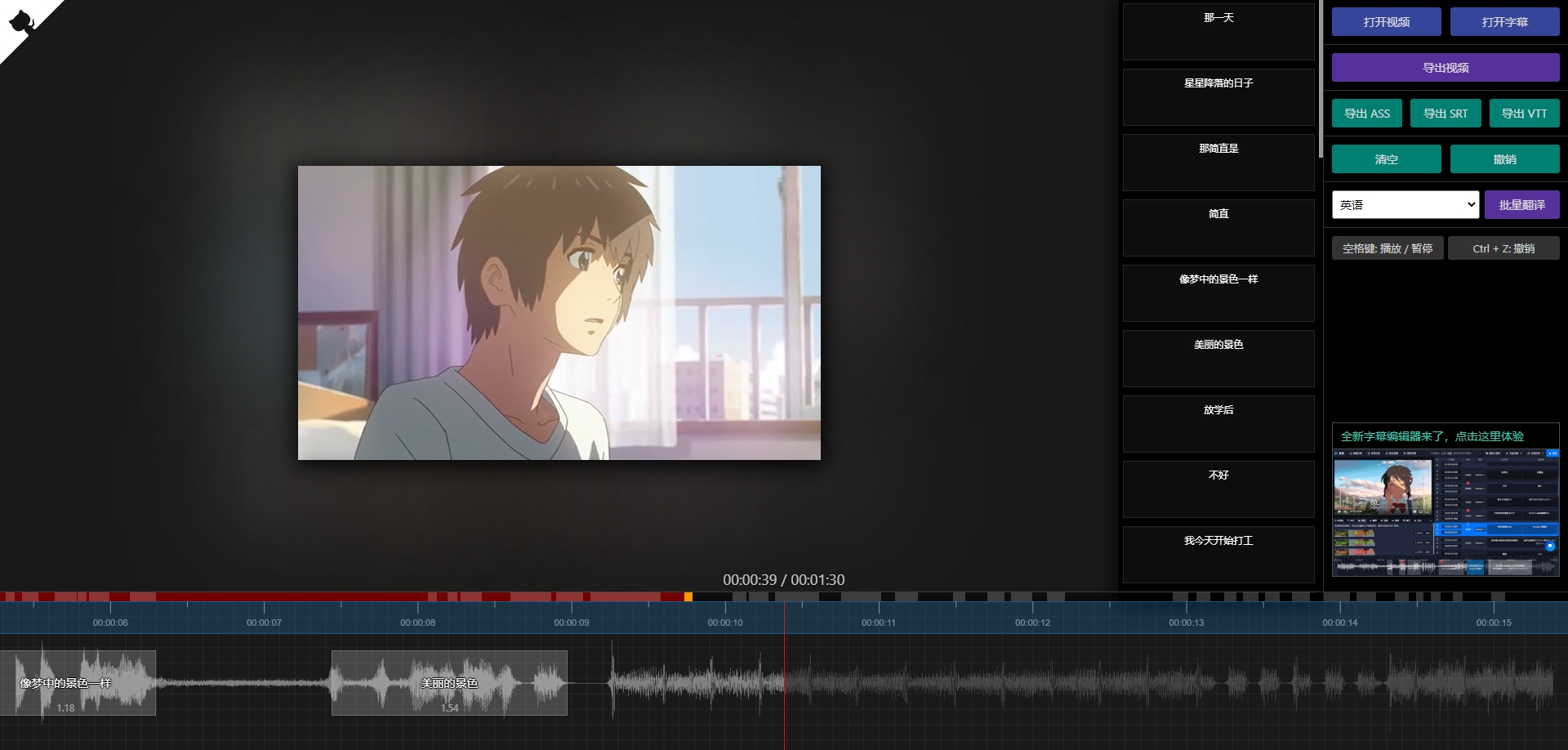Viewport: 1568px width, 750px height.
Task: Export subtitles with 导出 VTT
Action: point(1524,114)
